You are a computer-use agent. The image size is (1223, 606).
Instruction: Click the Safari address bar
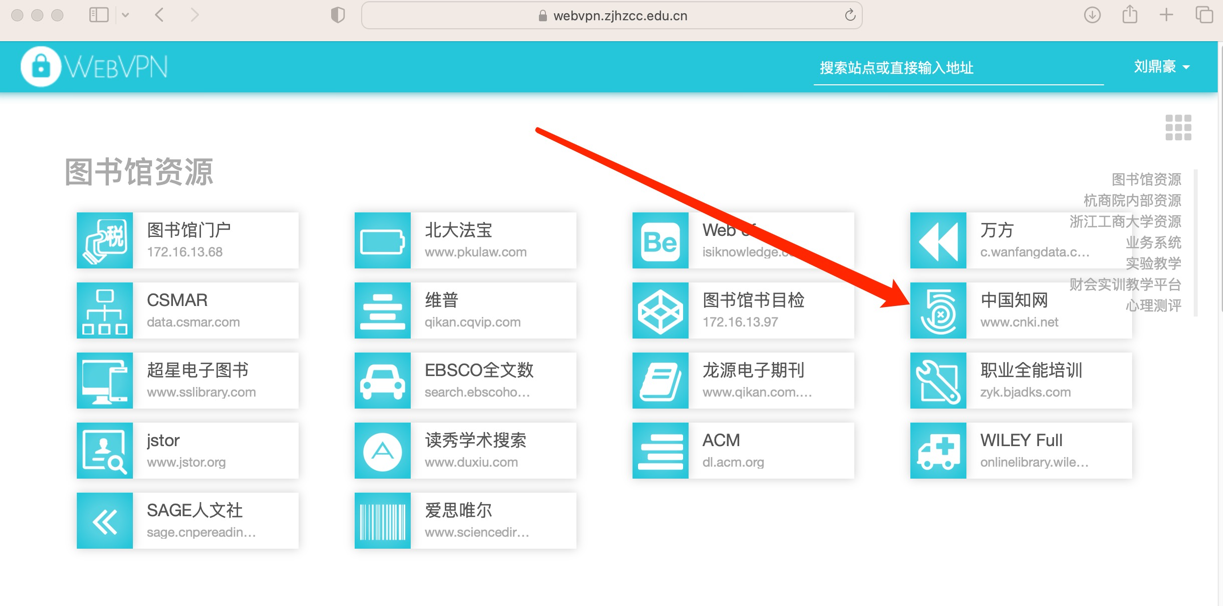(x=612, y=15)
